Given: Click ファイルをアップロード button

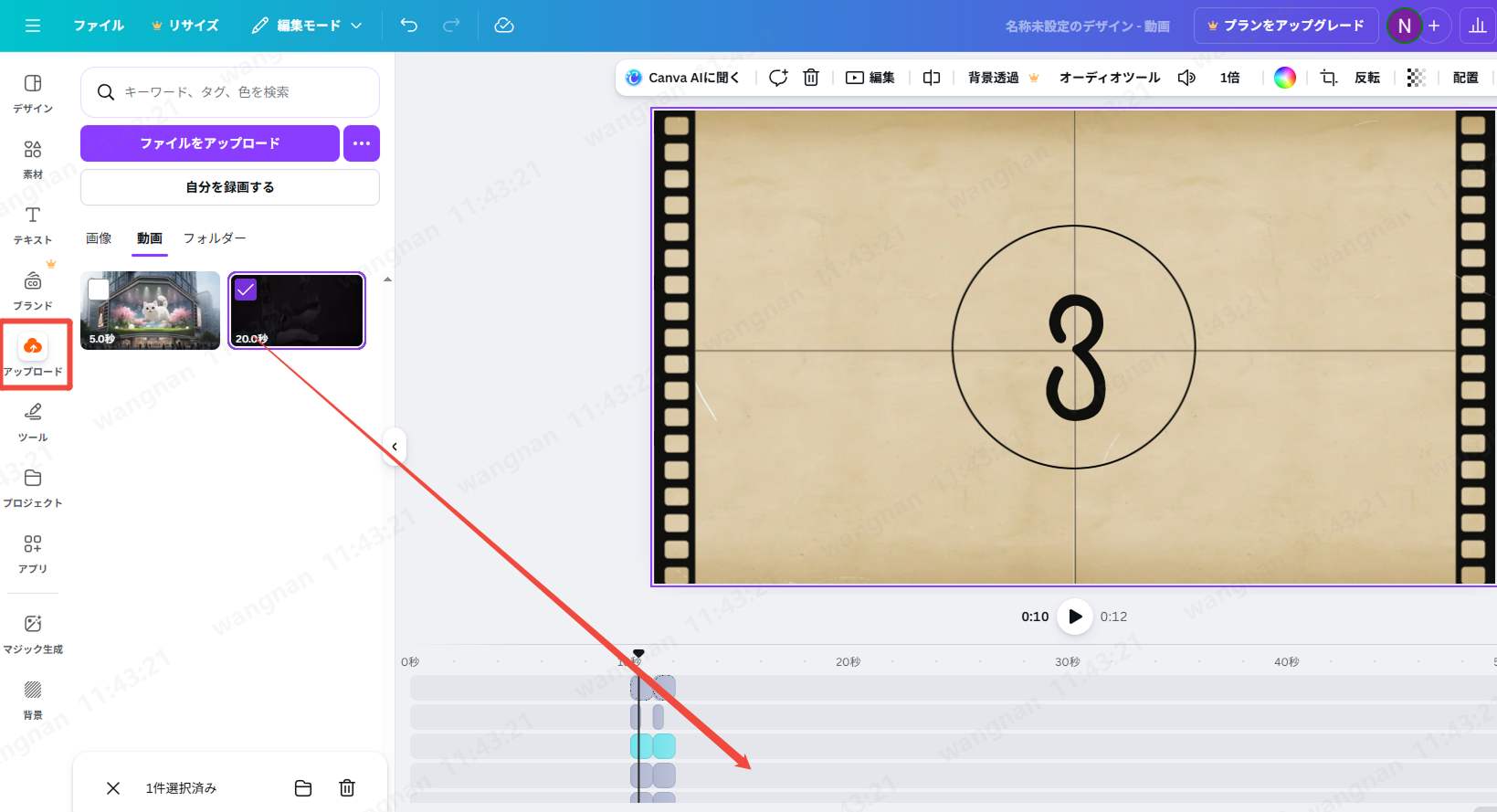Looking at the screenshot, I should coord(210,143).
